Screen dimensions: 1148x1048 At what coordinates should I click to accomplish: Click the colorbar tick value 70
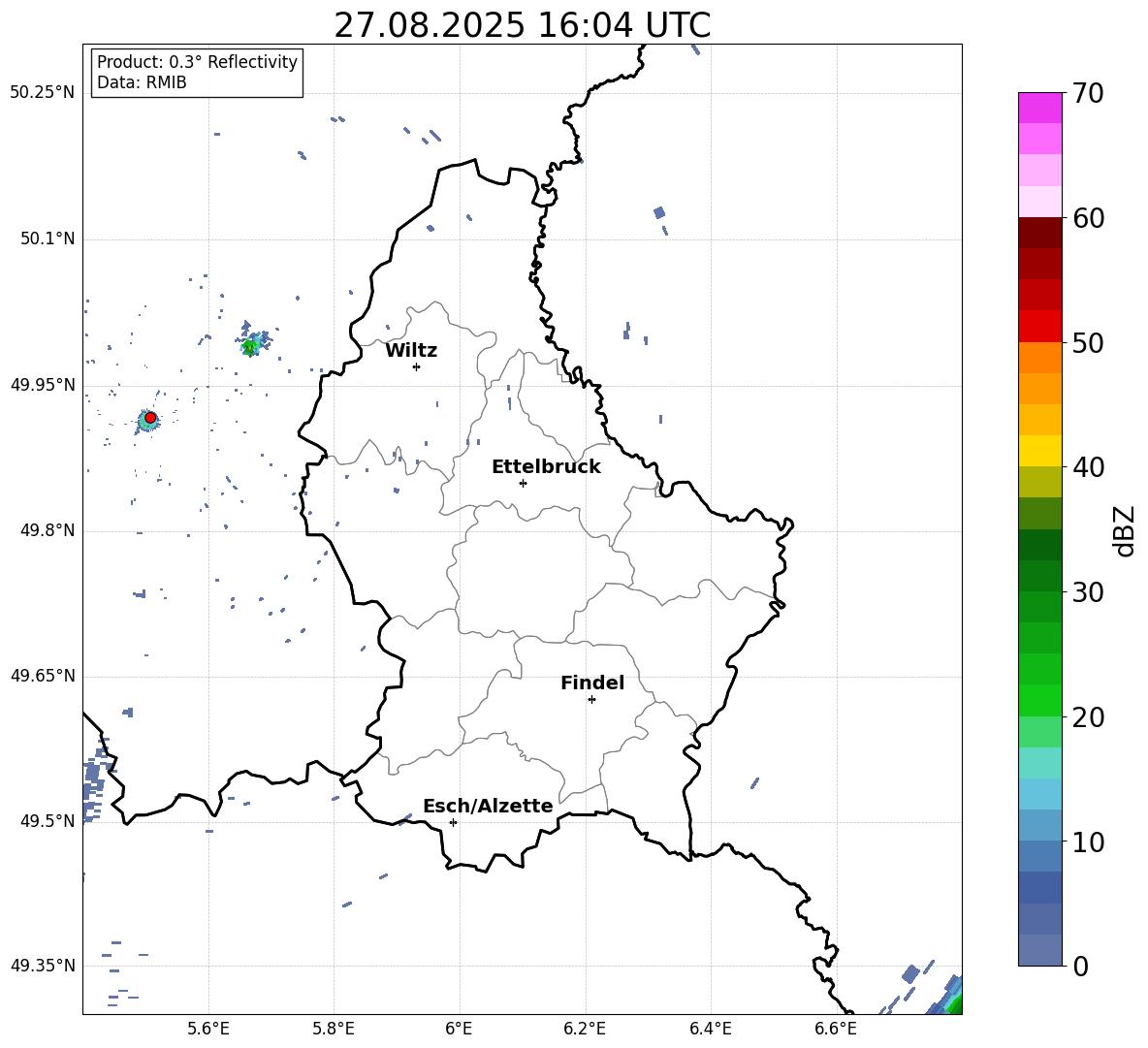[1088, 93]
